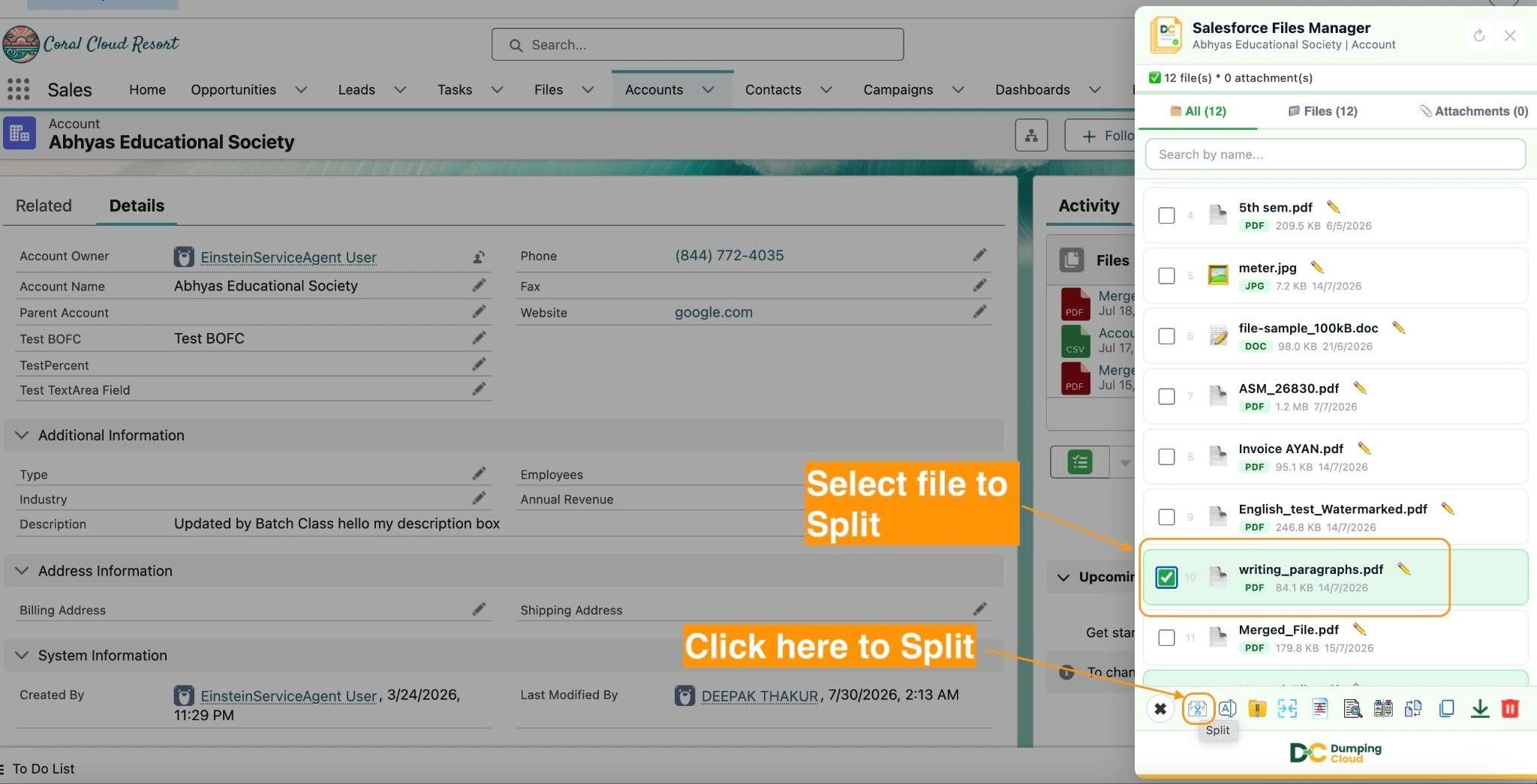
Task: Check the meter.jpg checkbox
Action: pyautogui.click(x=1166, y=275)
